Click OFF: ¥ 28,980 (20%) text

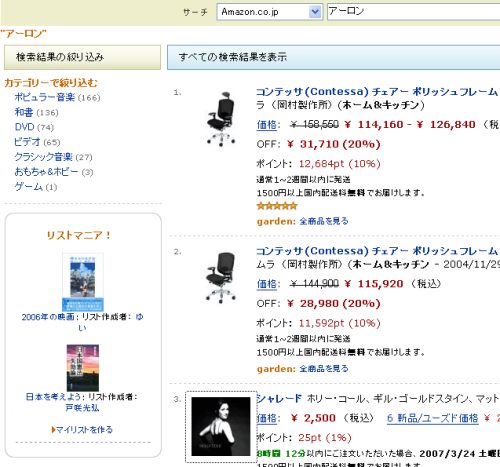pyautogui.click(x=318, y=304)
